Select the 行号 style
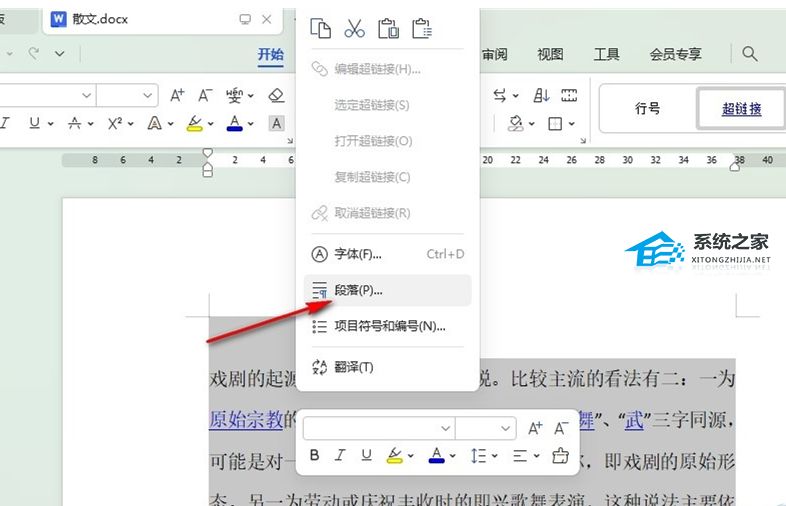Viewport: 786px width, 506px height. [x=647, y=108]
